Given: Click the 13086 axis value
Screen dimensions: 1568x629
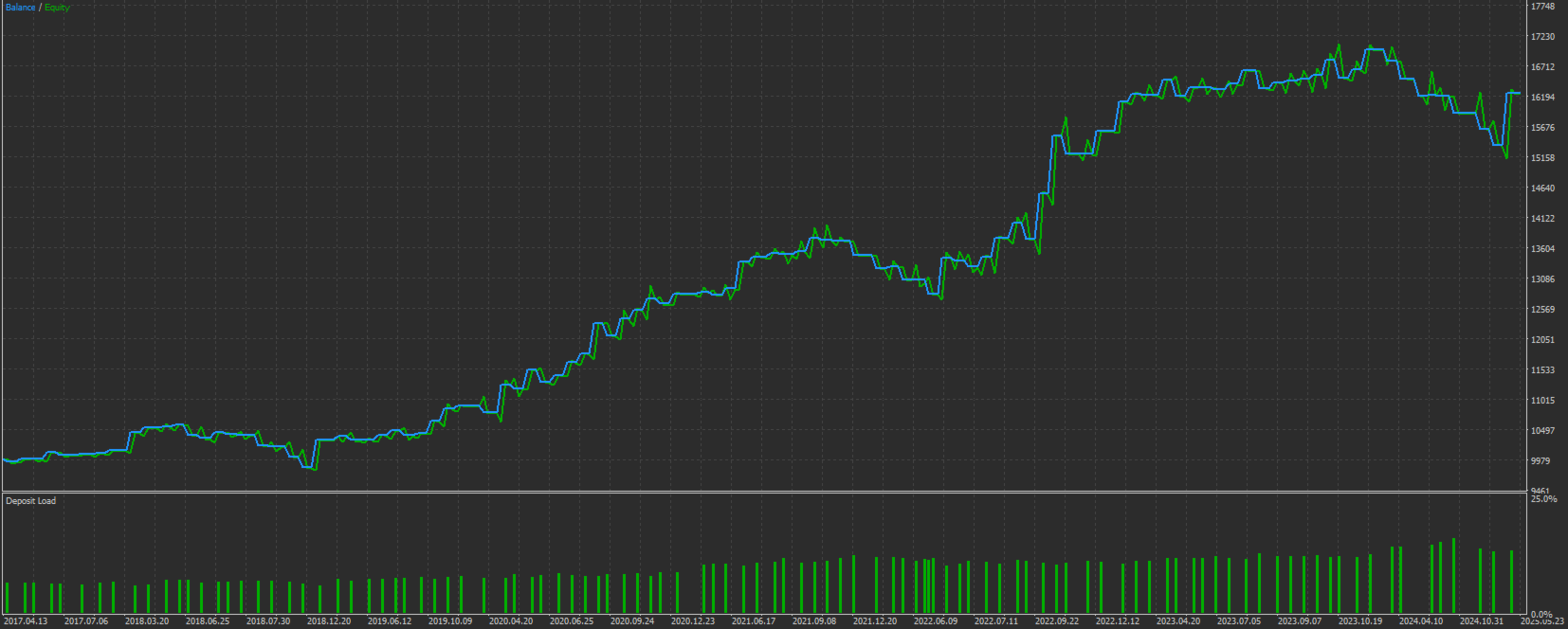Looking at the screenshot, I should coord(1542,279).
